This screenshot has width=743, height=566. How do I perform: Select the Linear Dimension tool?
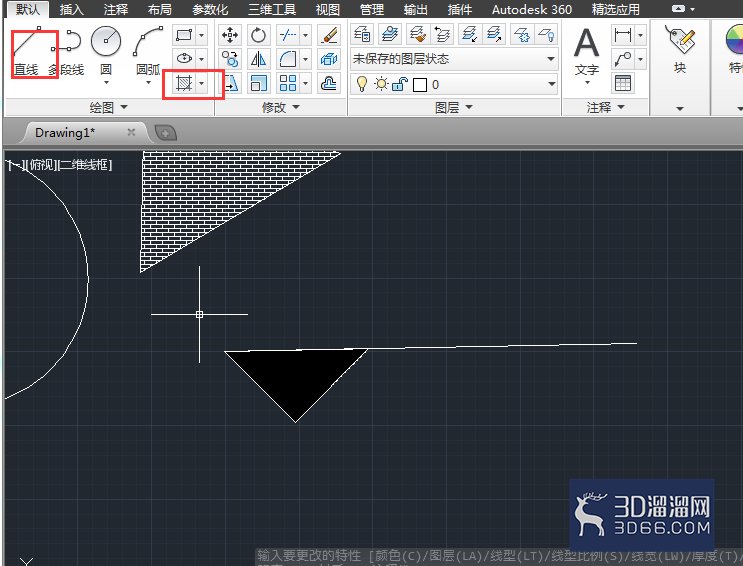pos(623,35)
